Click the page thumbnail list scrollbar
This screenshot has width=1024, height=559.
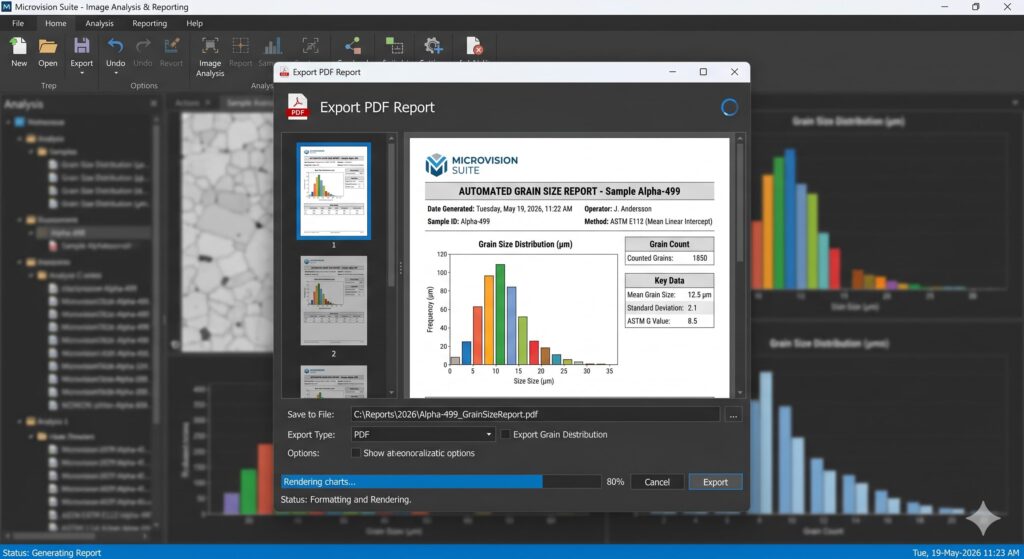[x=392, y=266]
